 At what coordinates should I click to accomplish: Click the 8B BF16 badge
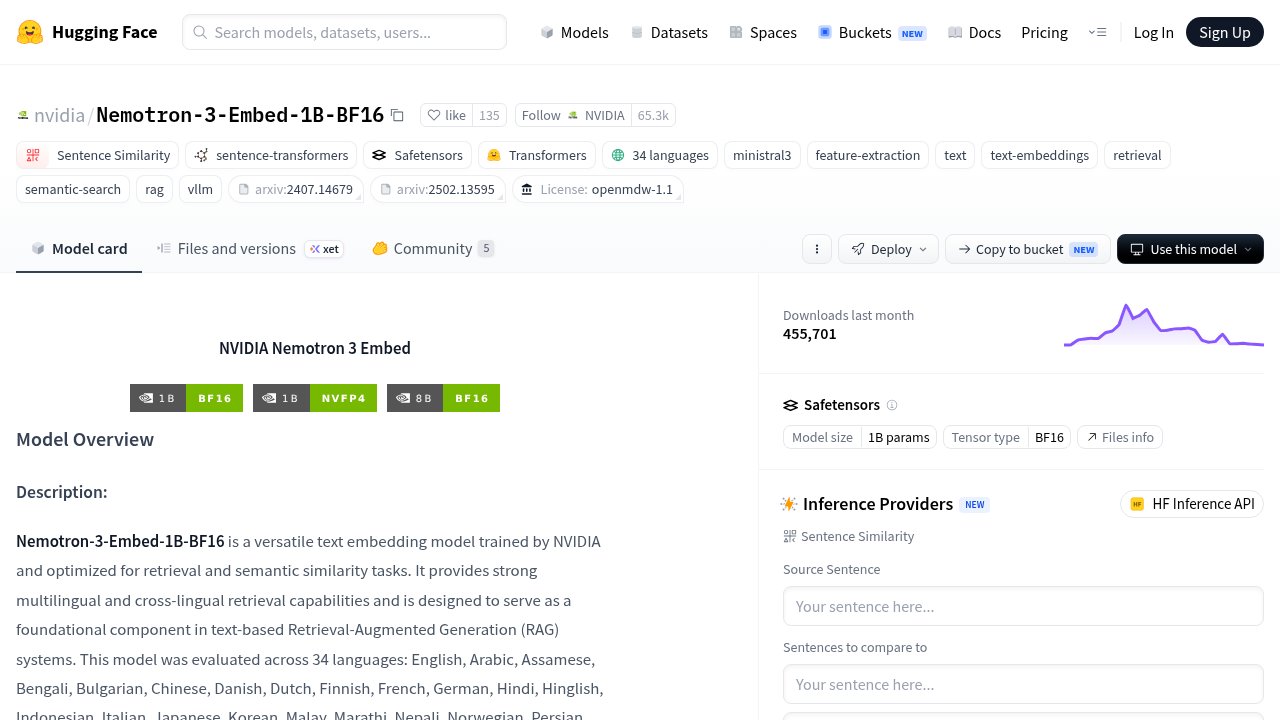tap(443, 398)
